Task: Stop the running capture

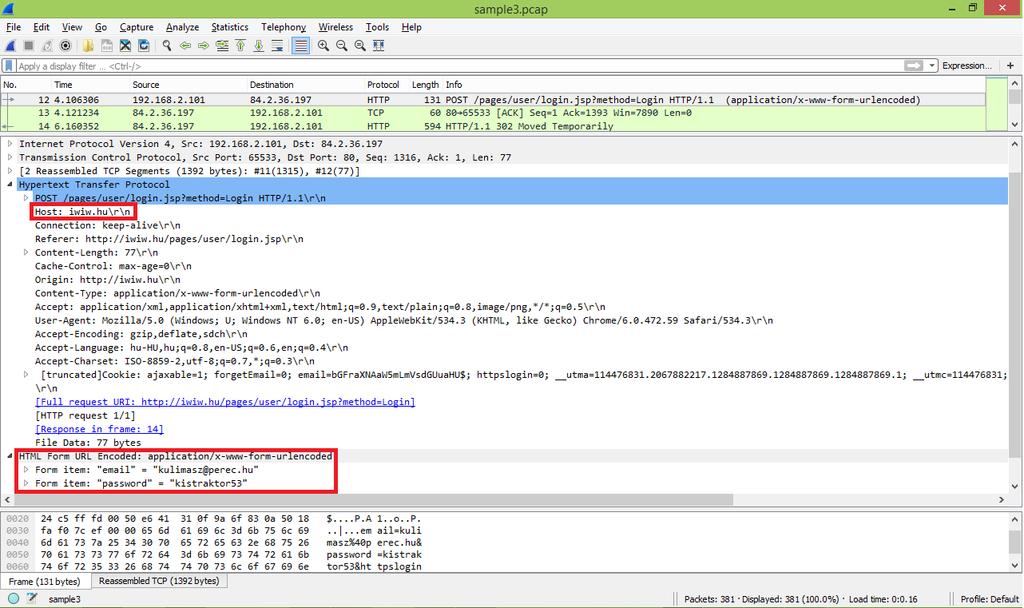Action: [x=29, y=46]
